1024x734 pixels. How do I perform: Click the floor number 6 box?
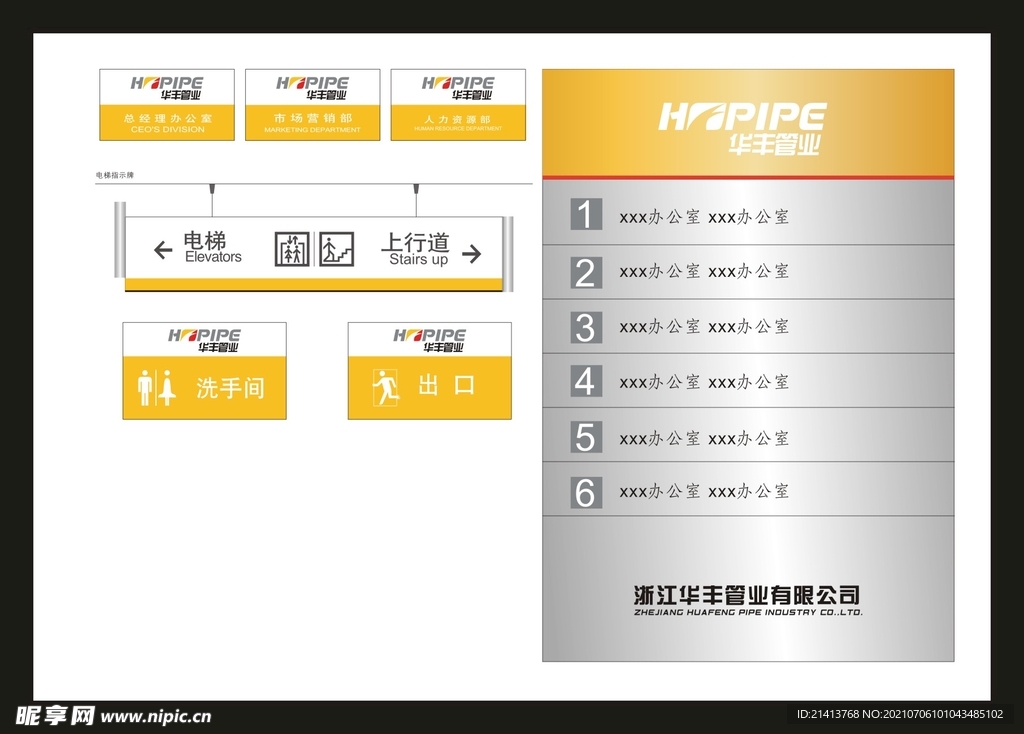coord(586,492)
